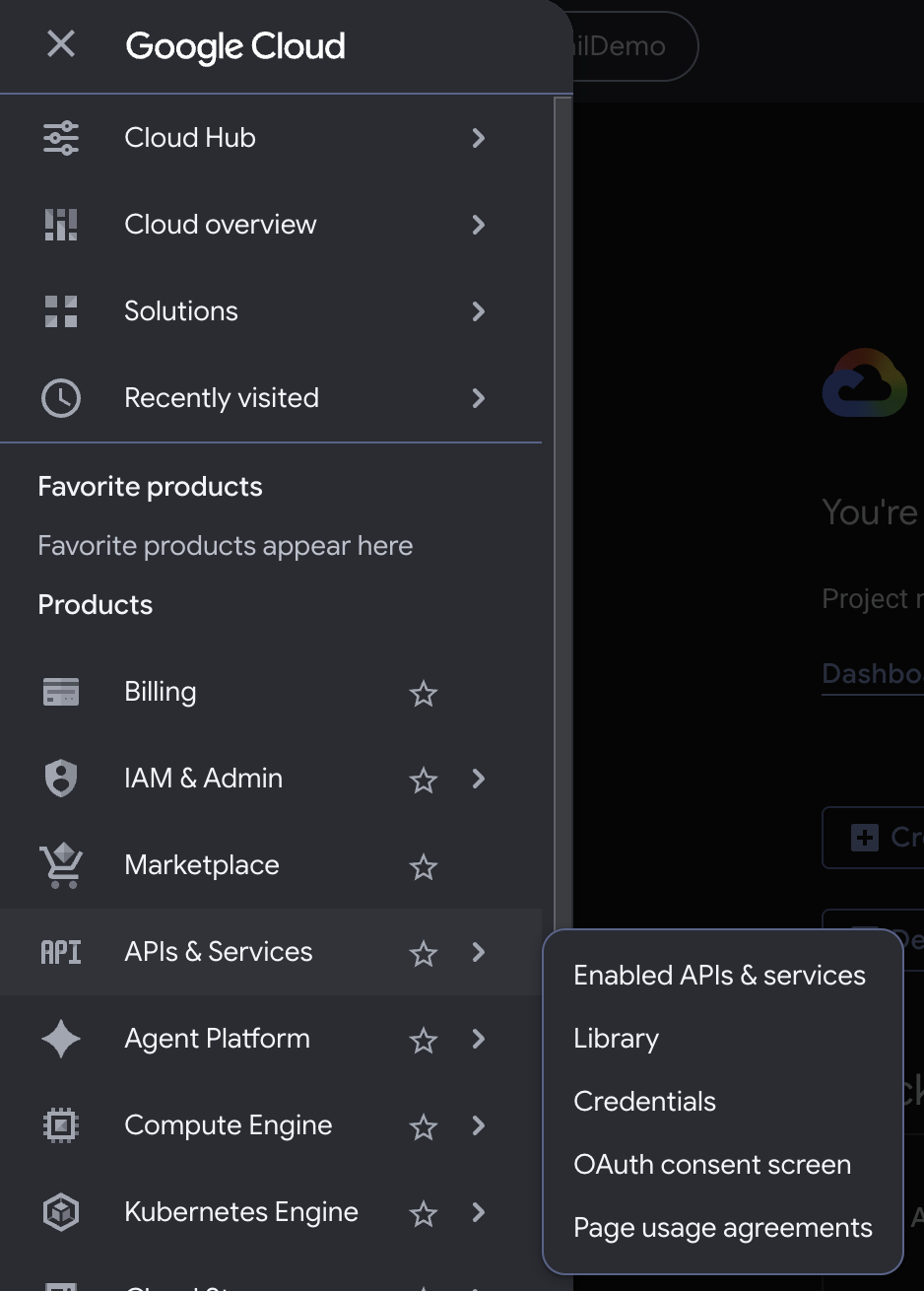Open IAM & Admin label
Image resolution: width=924 pixels, height=1291 pixels.
[204, 779]
